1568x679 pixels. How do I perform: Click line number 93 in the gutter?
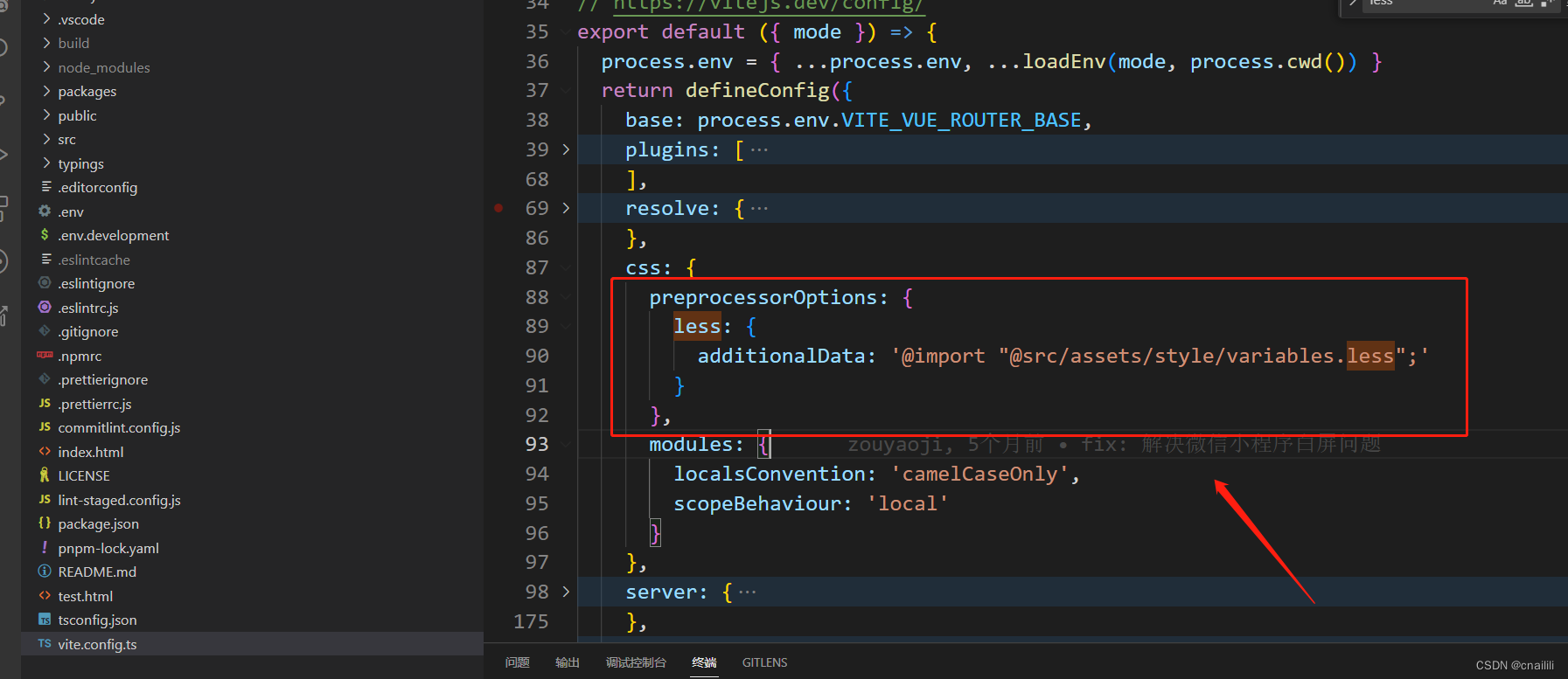537,444
